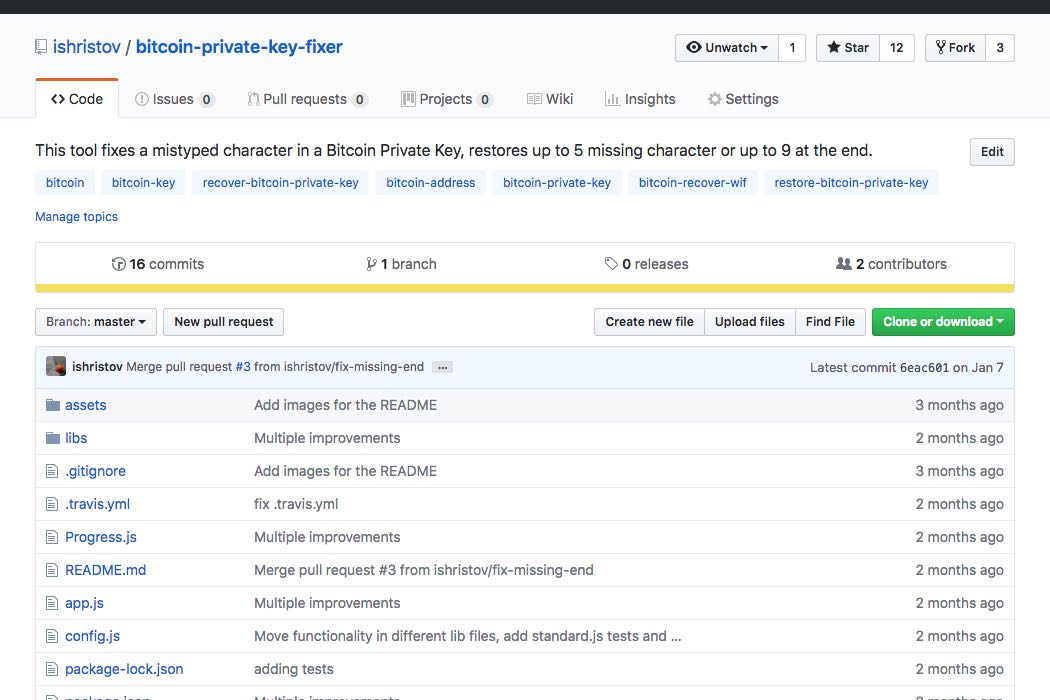The image size is (1050, 700).
Task: Click the releases tag icon
Action: pyautogui.click(x=611, y=264)
